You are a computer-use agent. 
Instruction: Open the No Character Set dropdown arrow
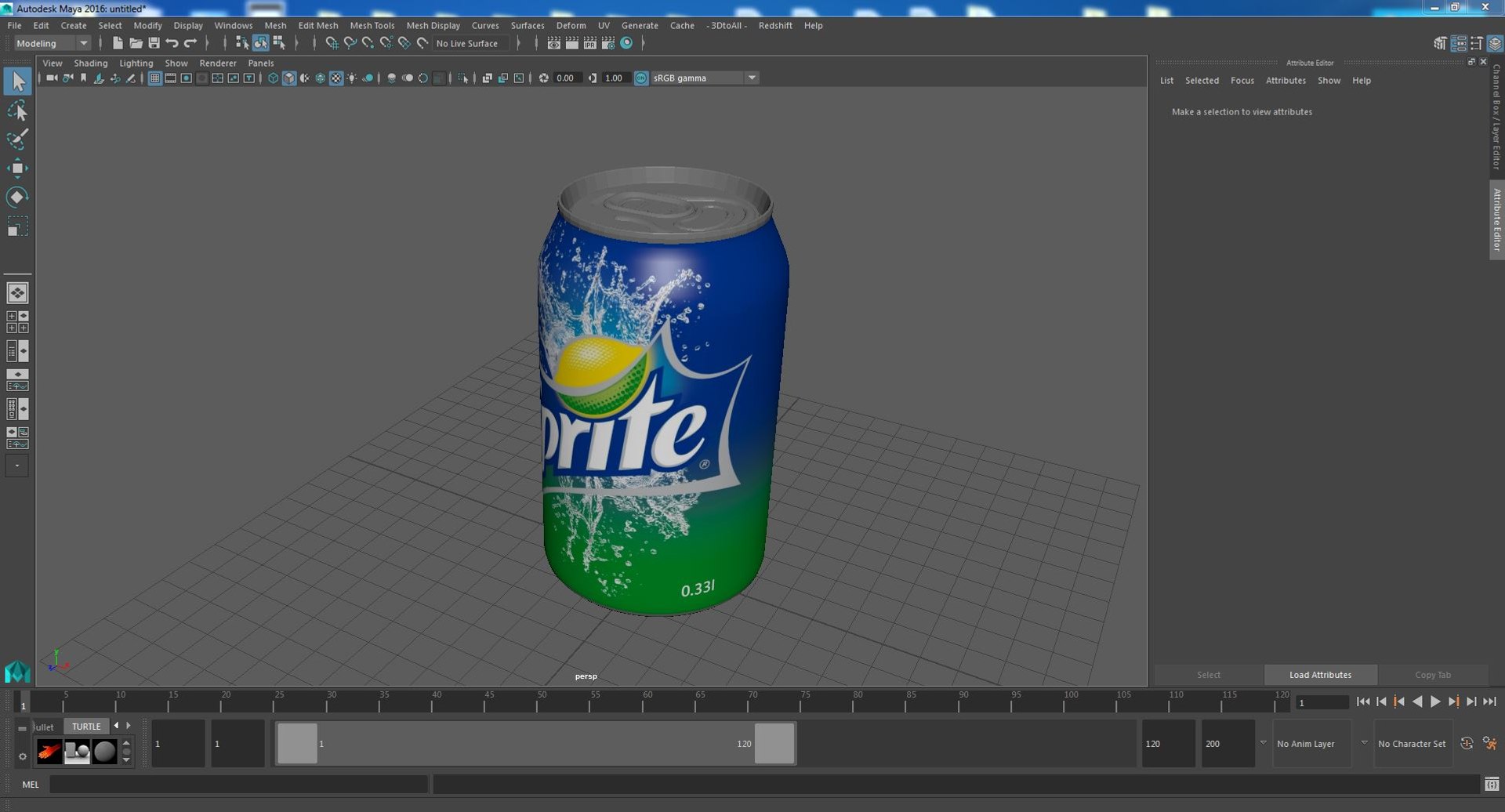[x=1364, y=743]
